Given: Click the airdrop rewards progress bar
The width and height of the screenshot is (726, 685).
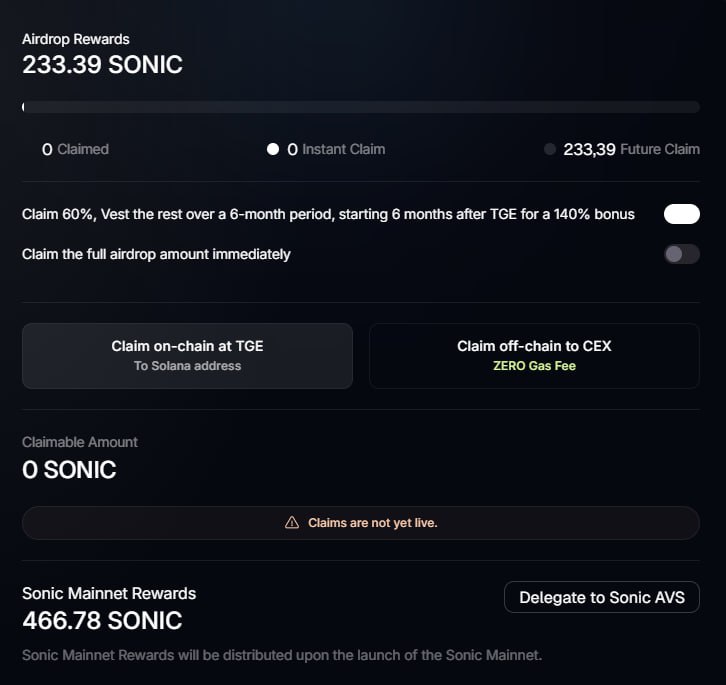Looking at the screenshot, I should (x=361, y=107).
